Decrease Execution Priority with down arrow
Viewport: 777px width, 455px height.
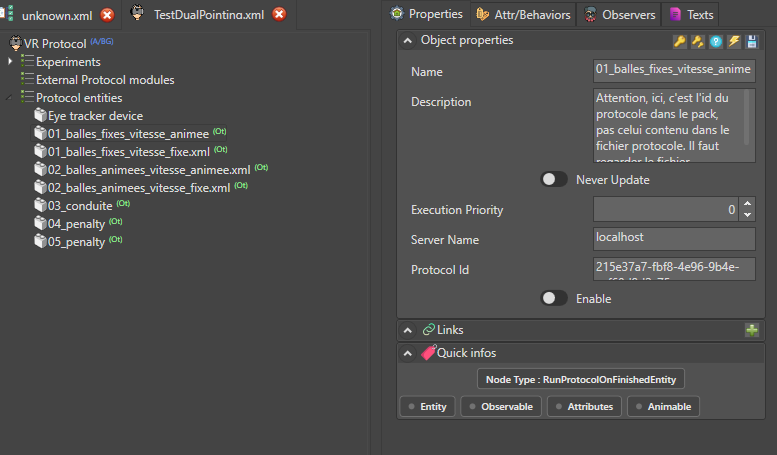click(747, 215)
